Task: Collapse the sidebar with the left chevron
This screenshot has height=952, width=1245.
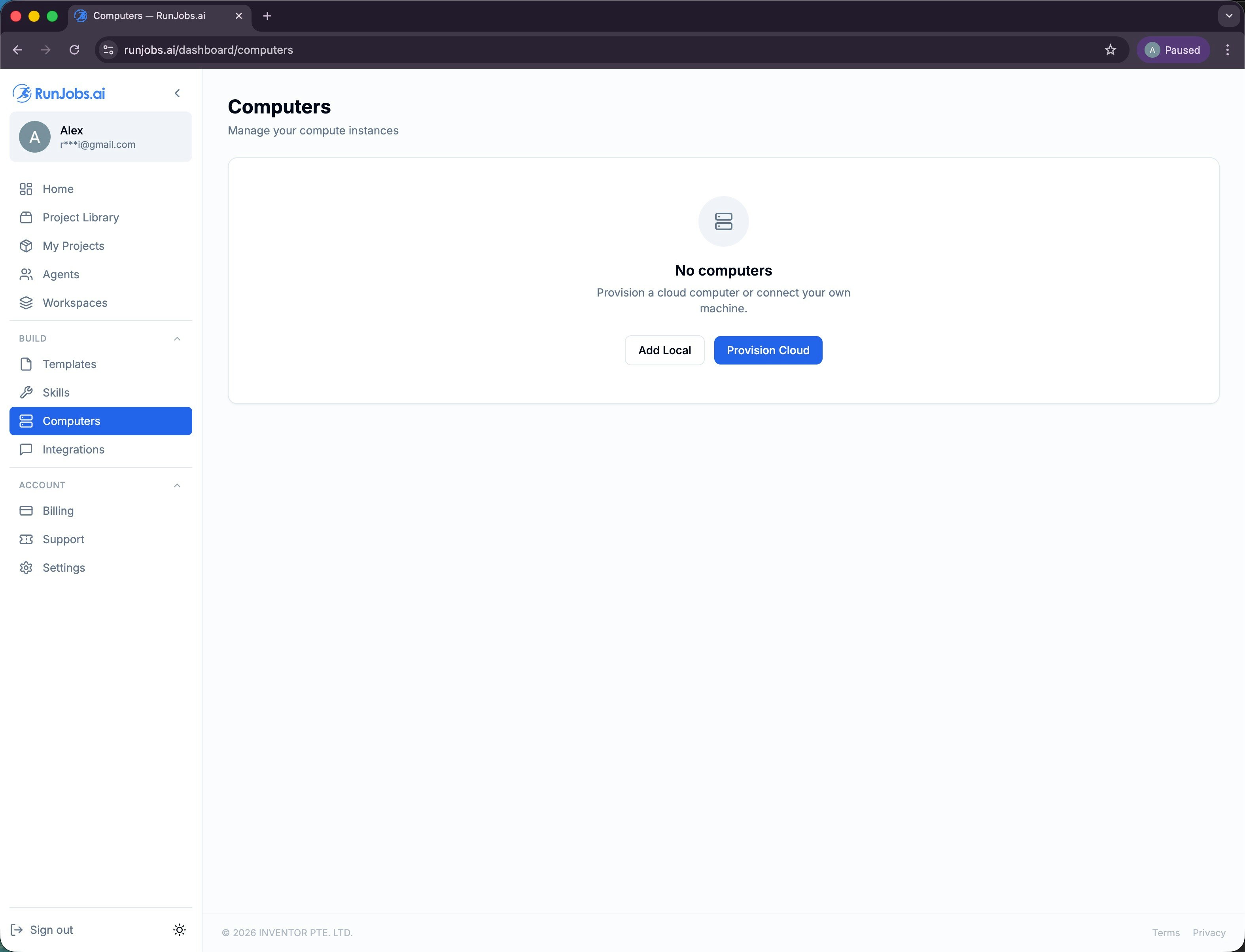Action: coord(178,93)
